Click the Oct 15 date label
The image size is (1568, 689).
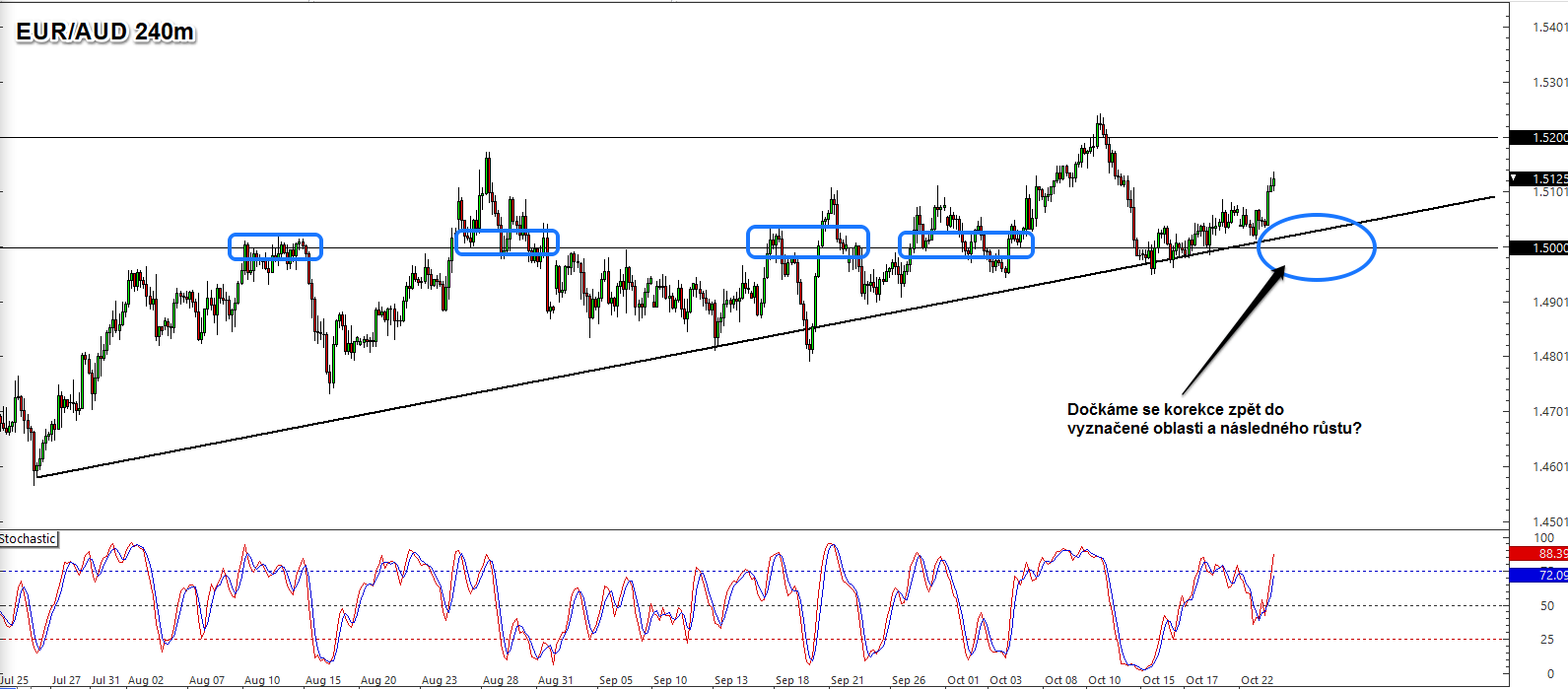[x=1159, y=680]
